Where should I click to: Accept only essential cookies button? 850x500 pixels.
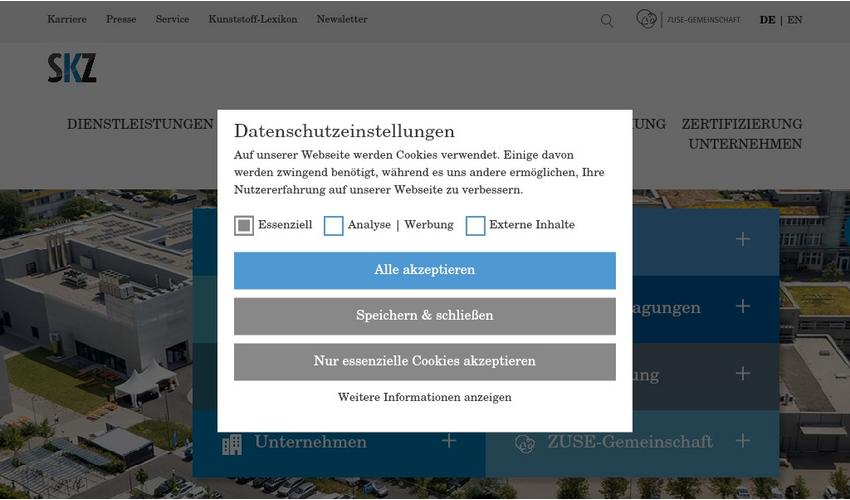coord(424,361)
